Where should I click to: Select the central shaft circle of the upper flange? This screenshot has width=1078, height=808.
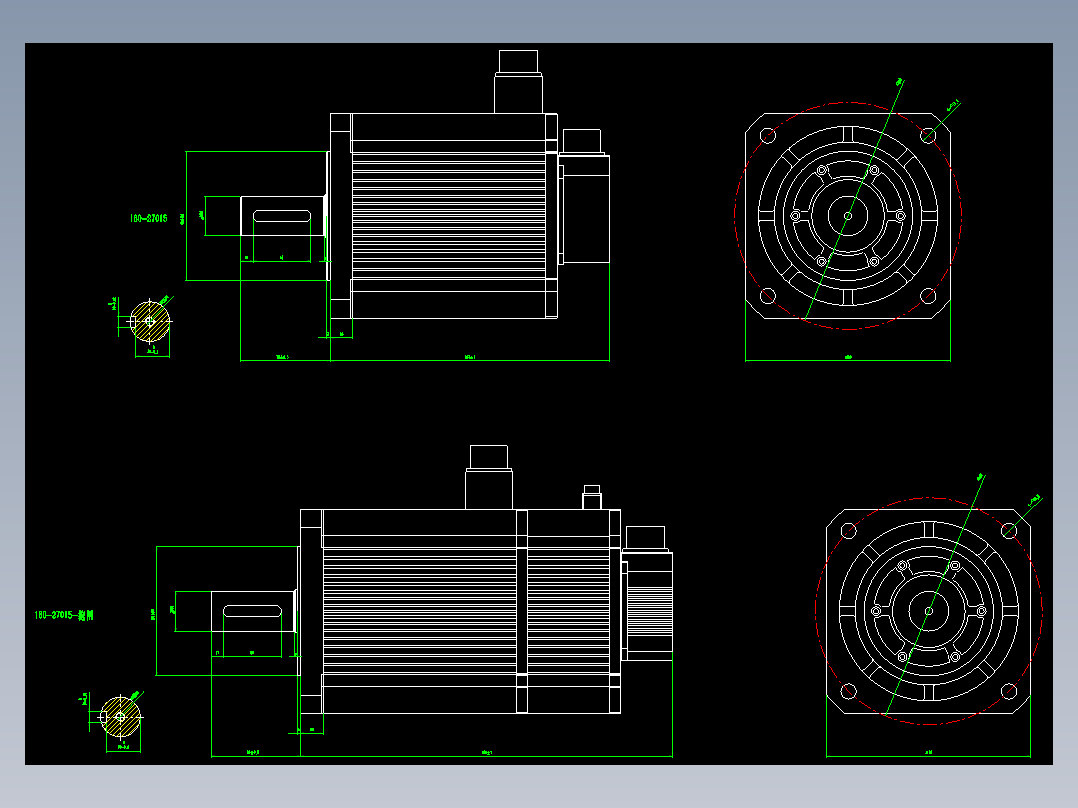tap(847, 214)
